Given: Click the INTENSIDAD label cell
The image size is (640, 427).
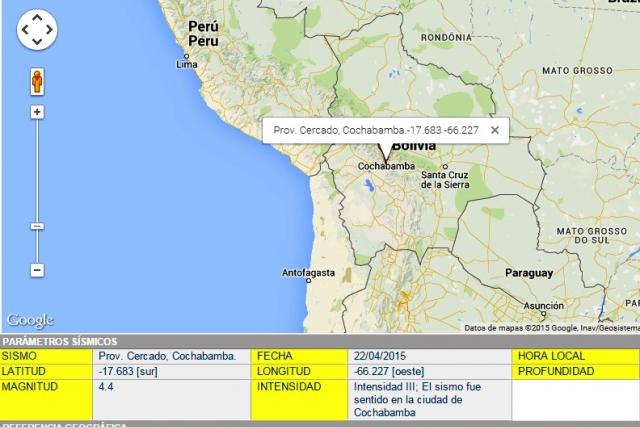Looking at the screenshot, I should (x=299, y=400).
